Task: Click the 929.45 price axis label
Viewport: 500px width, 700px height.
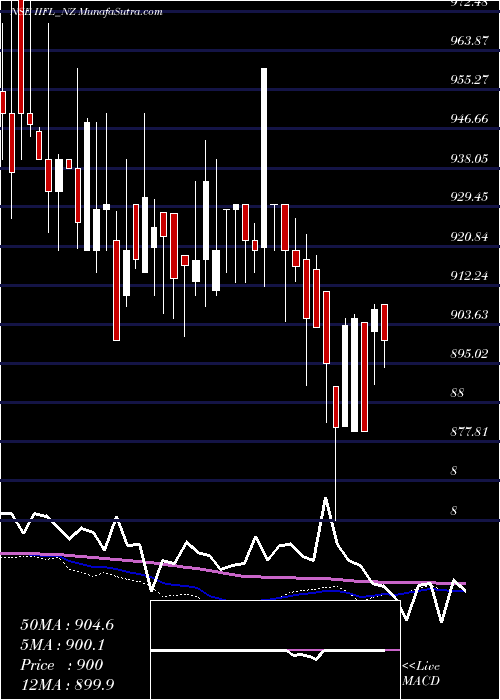Action: tap(469, 197)
